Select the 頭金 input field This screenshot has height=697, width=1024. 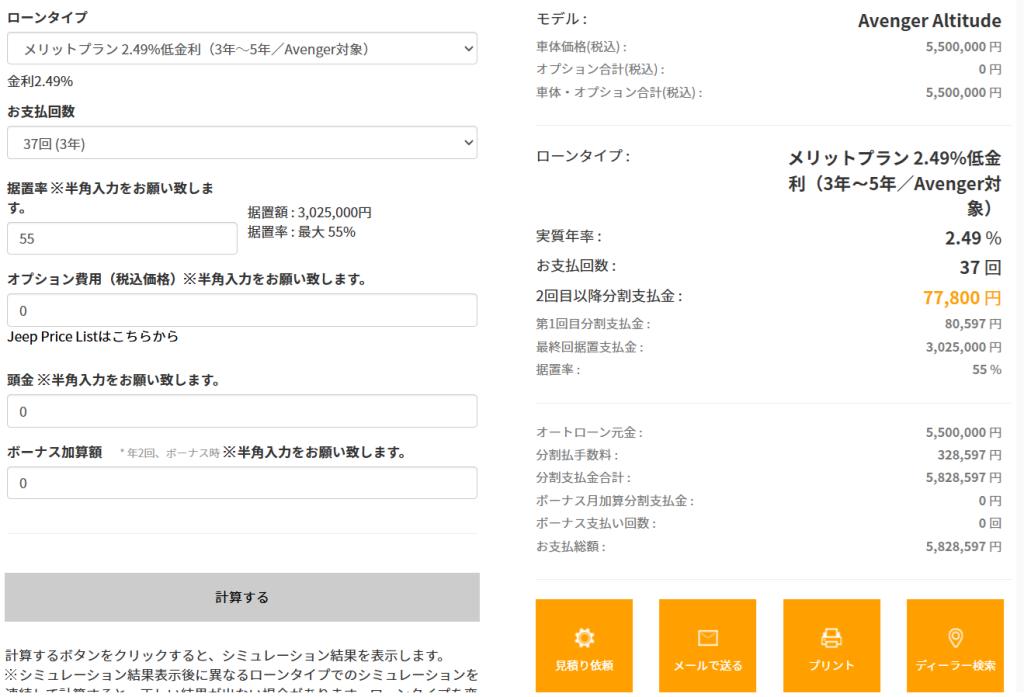pos(241,411)
